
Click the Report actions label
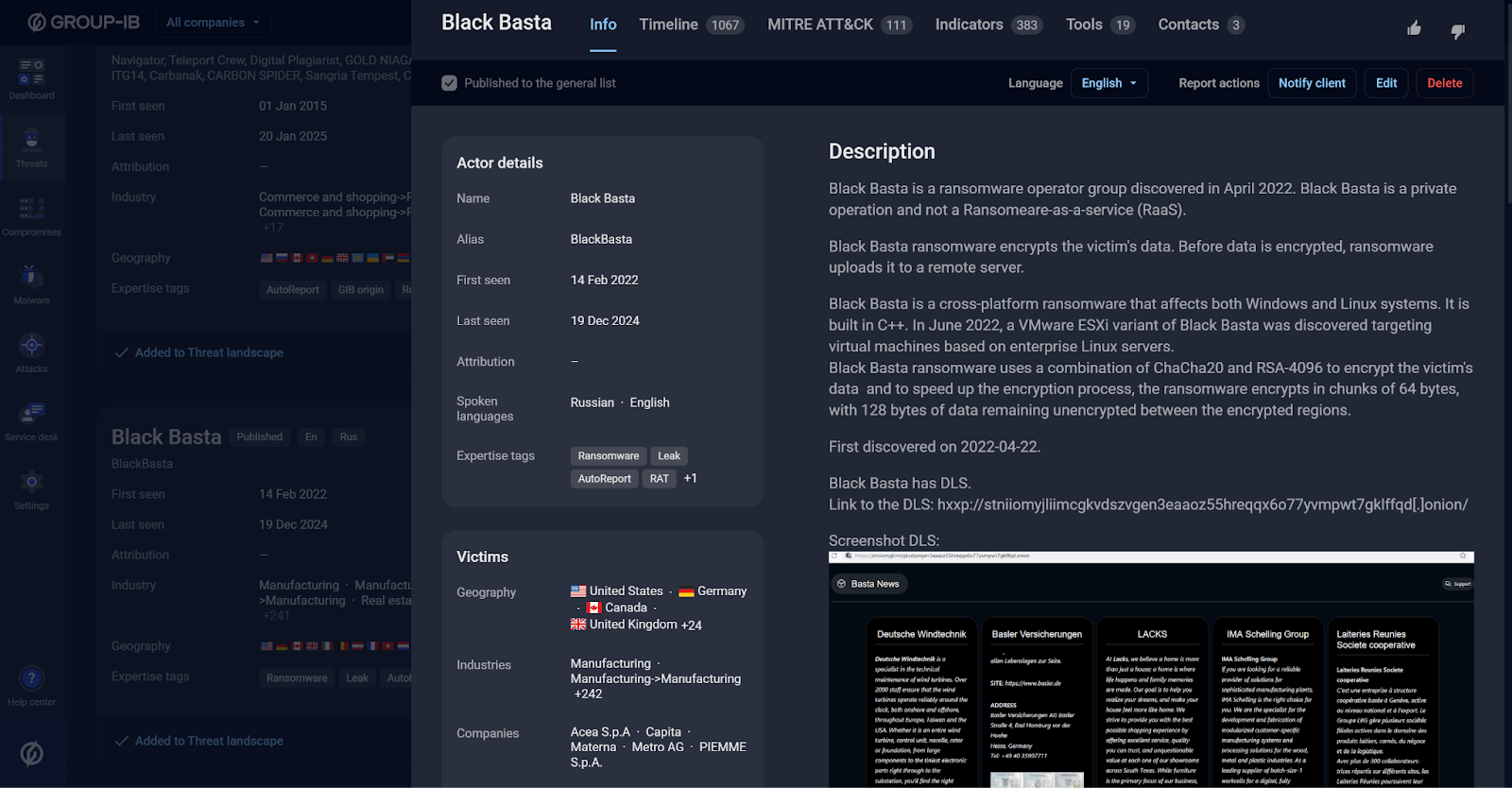(x=1219, y=83)
